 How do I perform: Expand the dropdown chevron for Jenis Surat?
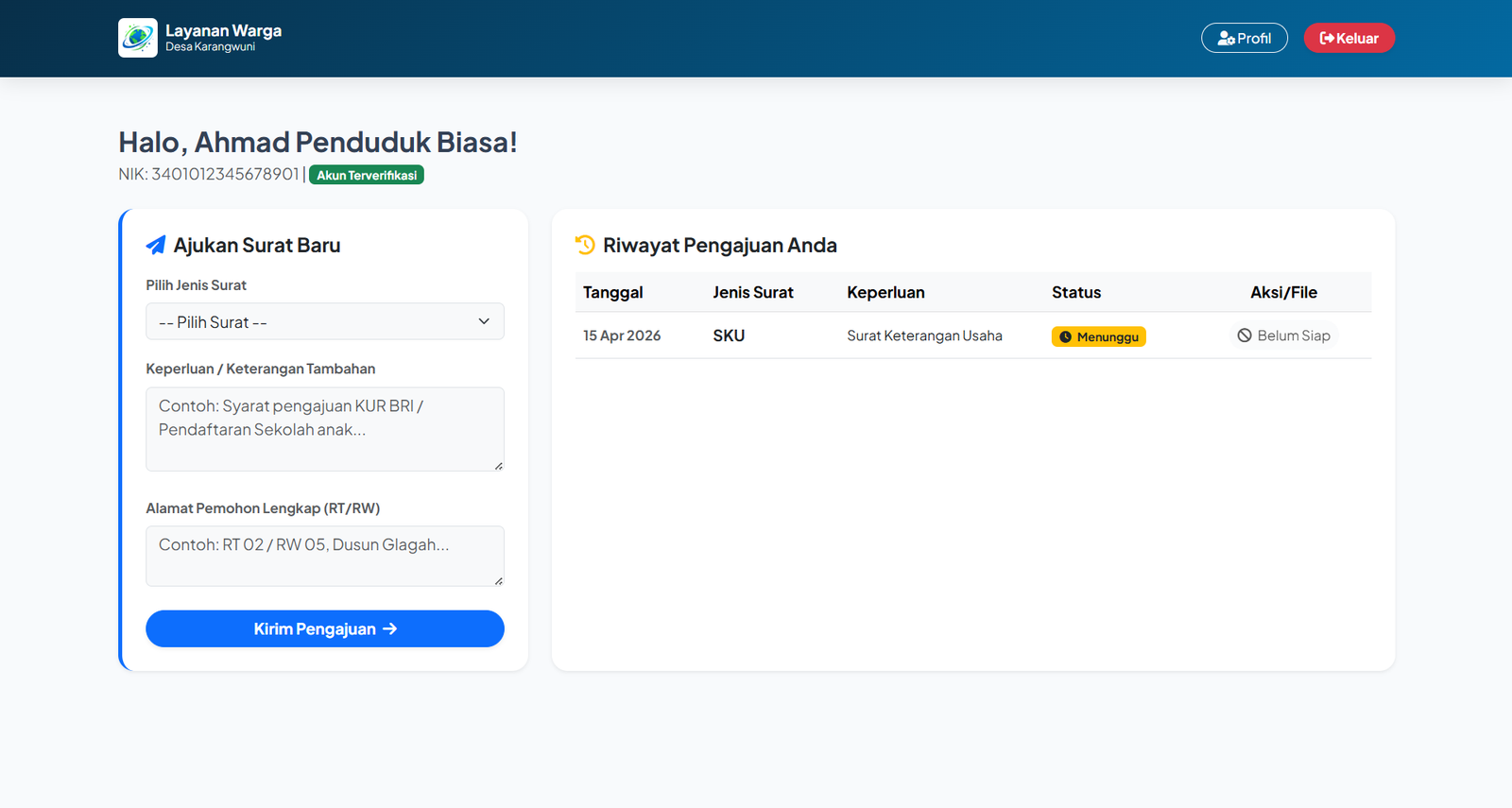[484, 321]
